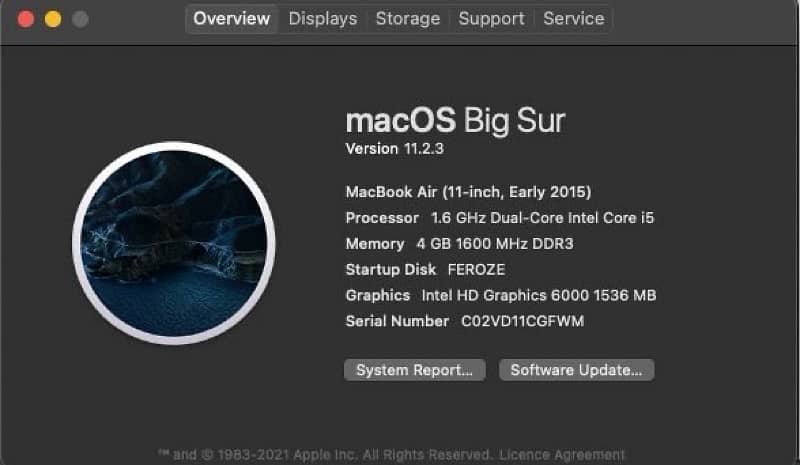Click the red close window button

[25, 19]
